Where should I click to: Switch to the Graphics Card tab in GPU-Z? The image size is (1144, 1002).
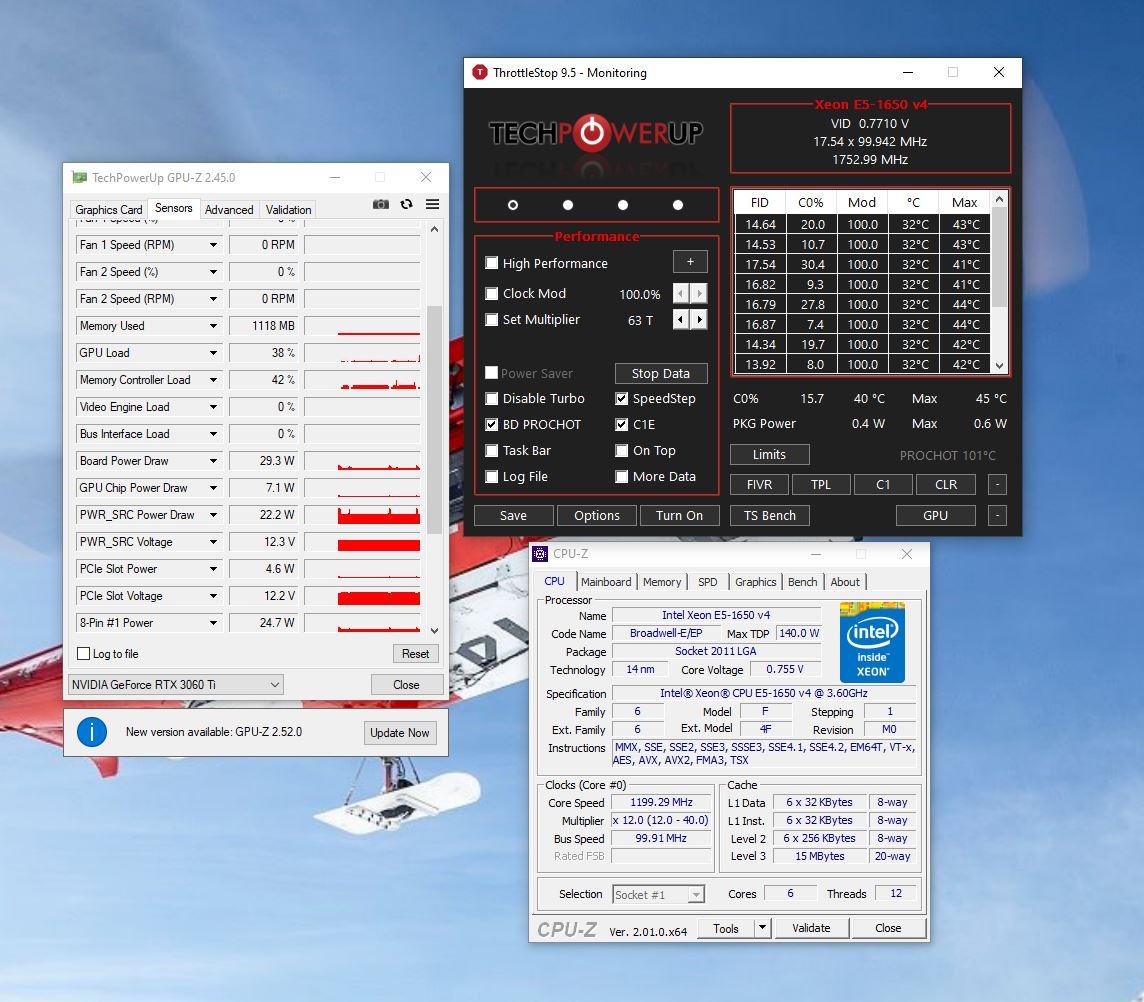(x=109, y=209)
